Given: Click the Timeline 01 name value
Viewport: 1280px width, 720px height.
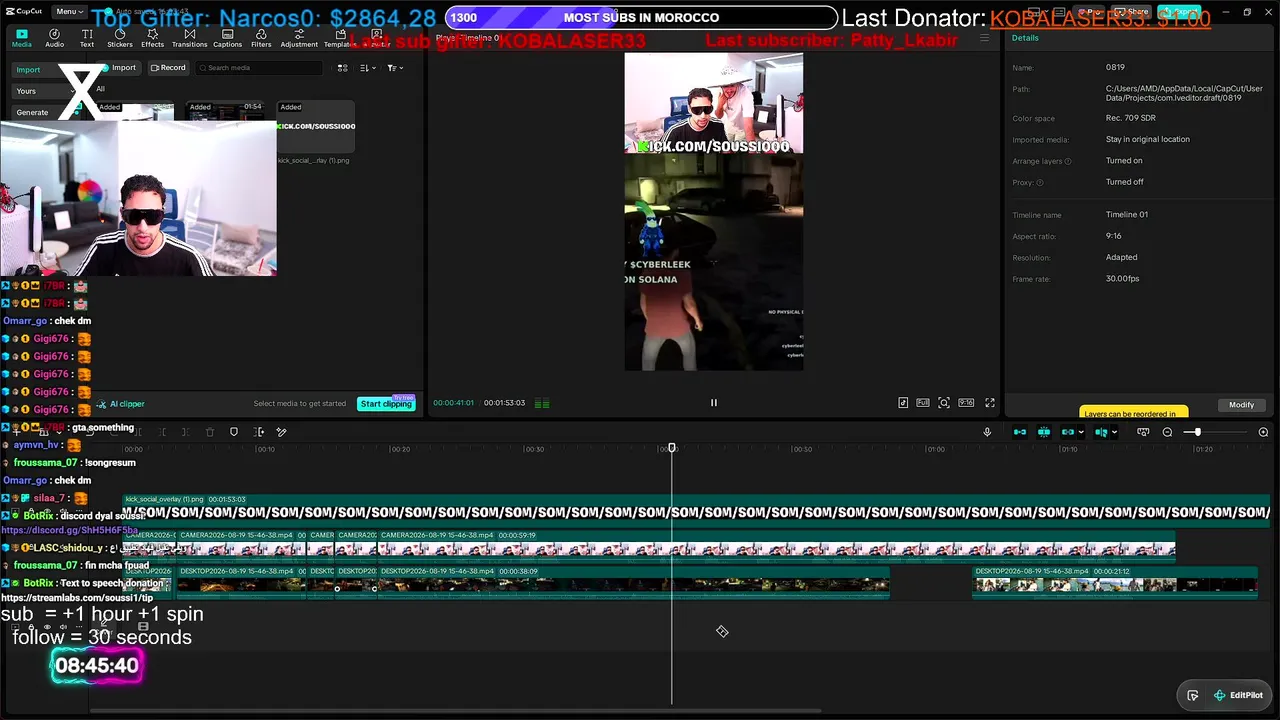Looking at the screenshot, I should [x=1126, y=215].
